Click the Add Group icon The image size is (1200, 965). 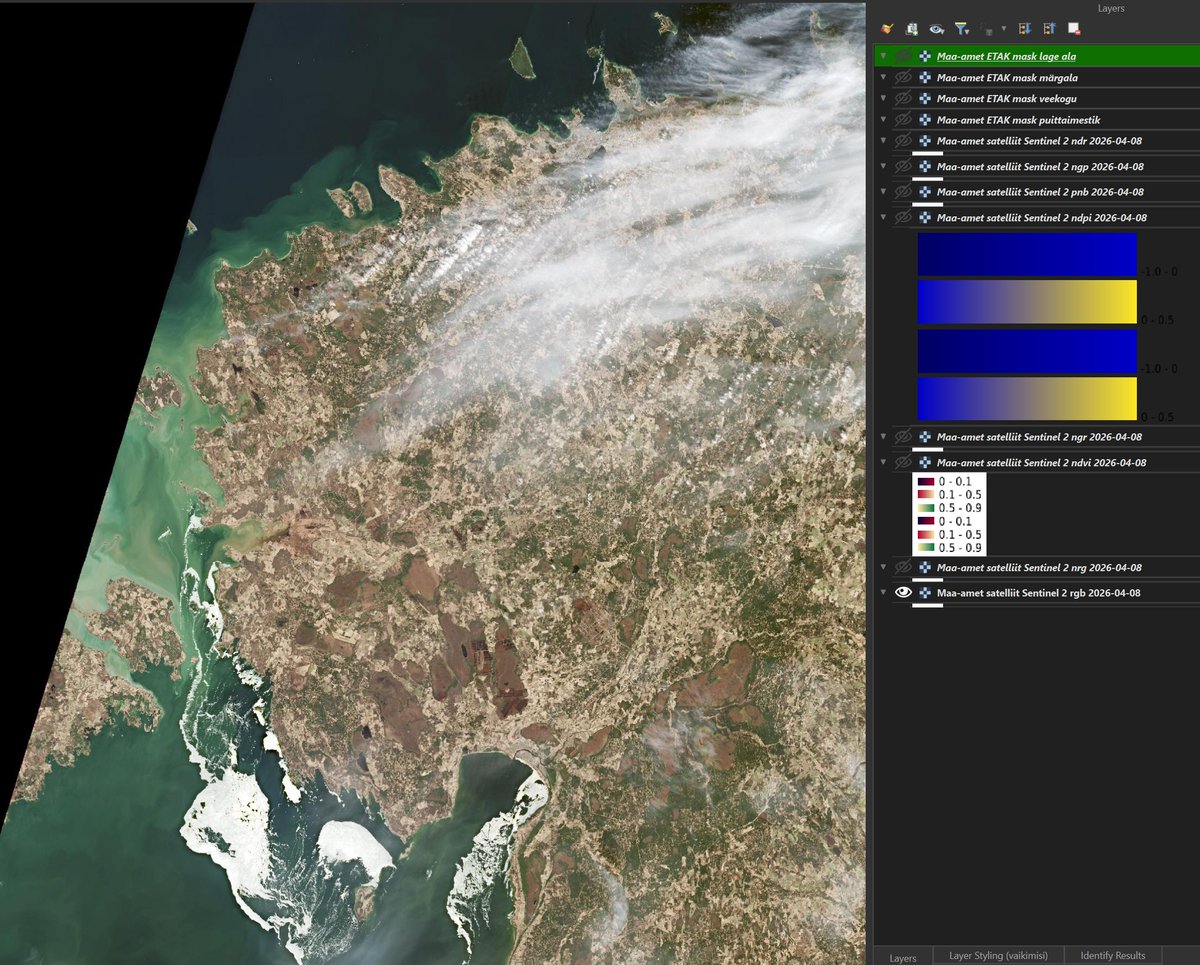click(x=912, y=30)
